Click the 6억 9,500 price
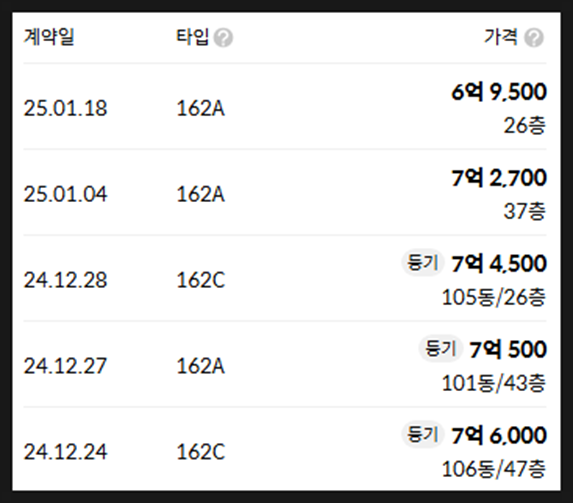 pyautogui.click(x=499, y=92)
